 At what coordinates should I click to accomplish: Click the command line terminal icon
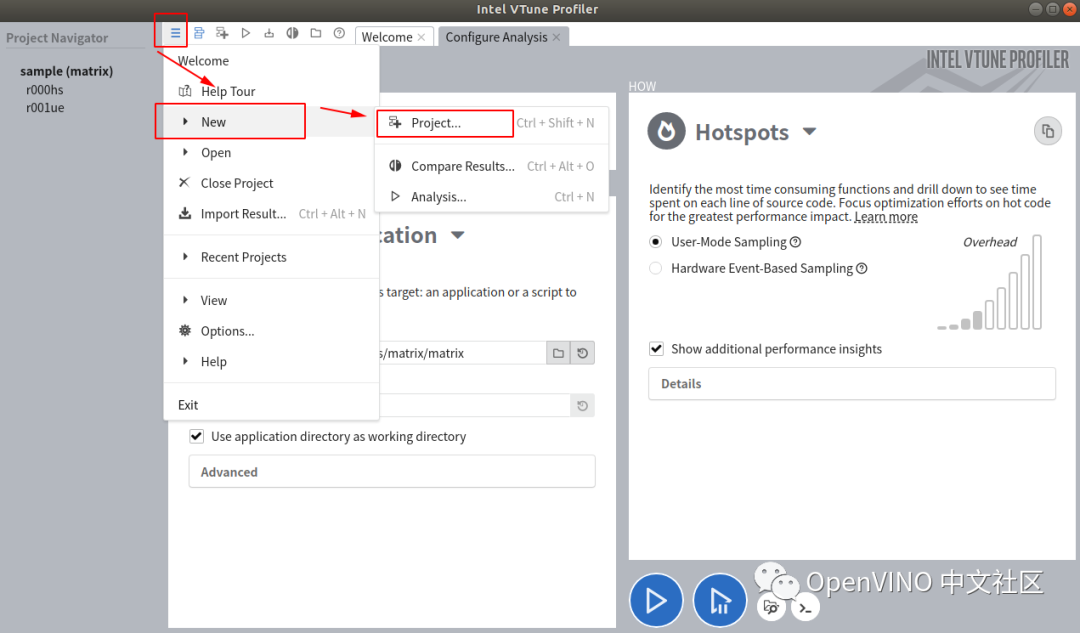pyautogui.click(x=805, y=608)
